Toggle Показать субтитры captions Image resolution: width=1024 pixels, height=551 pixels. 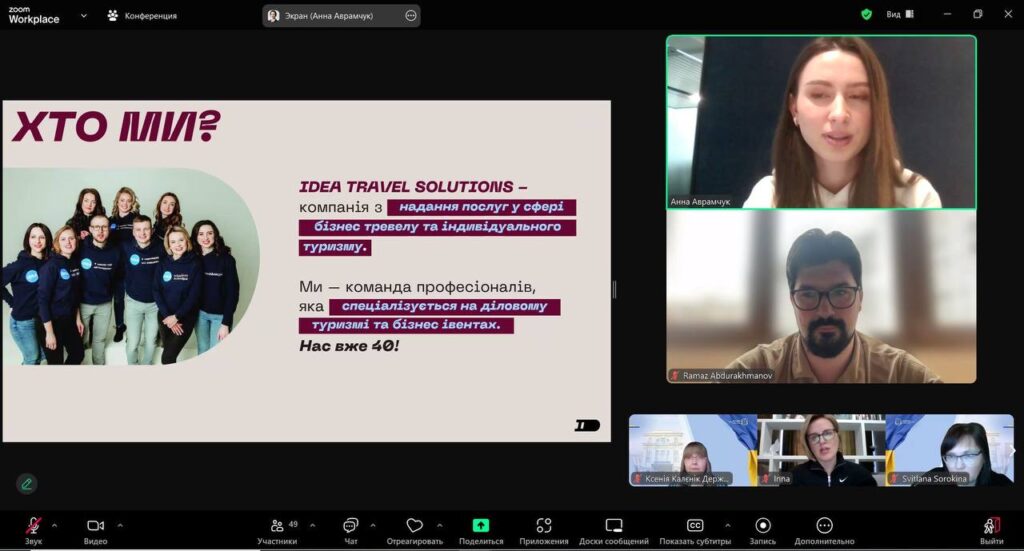click(x=695, y=526)
